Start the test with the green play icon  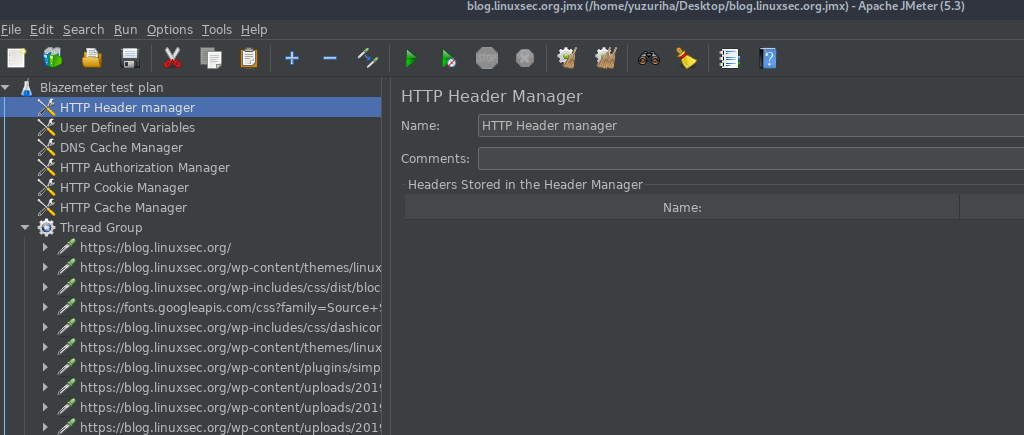point(411,58)
